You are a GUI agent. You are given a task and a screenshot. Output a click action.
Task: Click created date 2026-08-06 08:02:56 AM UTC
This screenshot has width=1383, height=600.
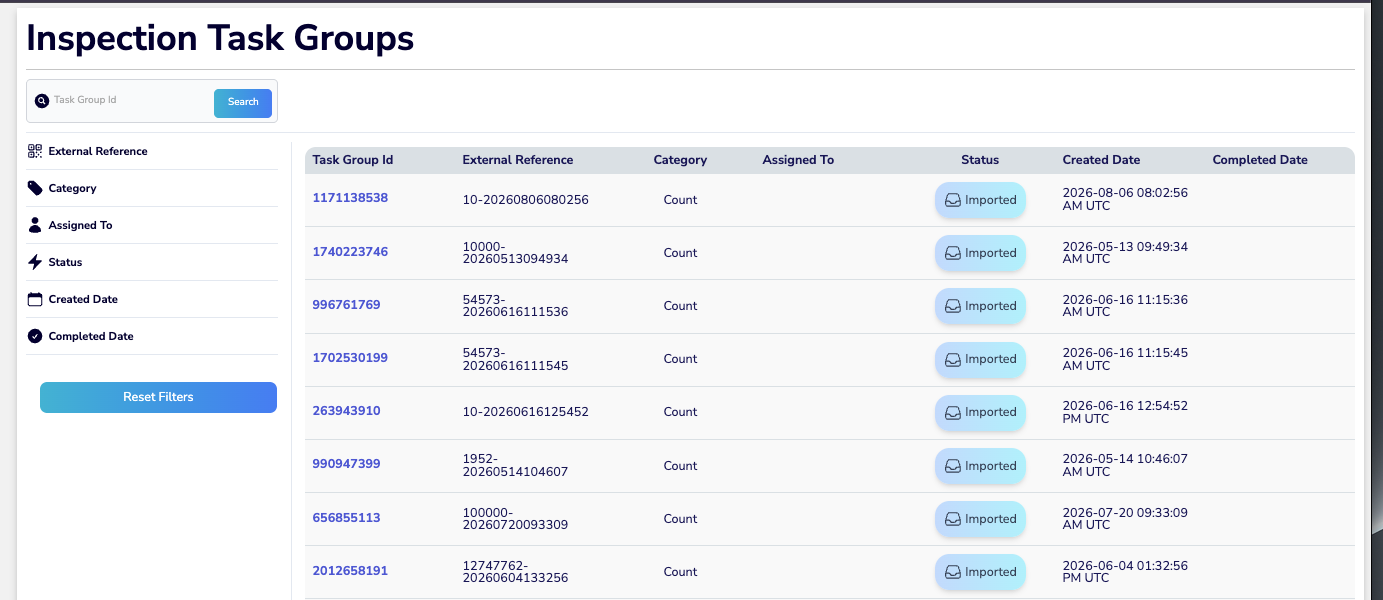click(1125, 199)
